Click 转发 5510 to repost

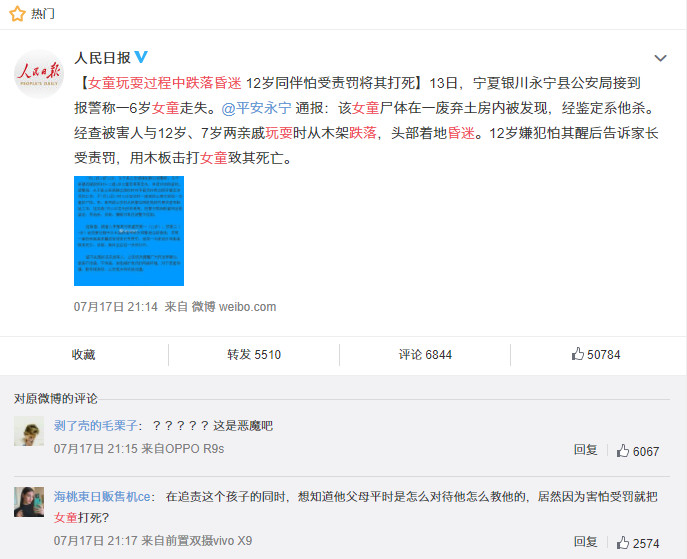click(254, 354)
